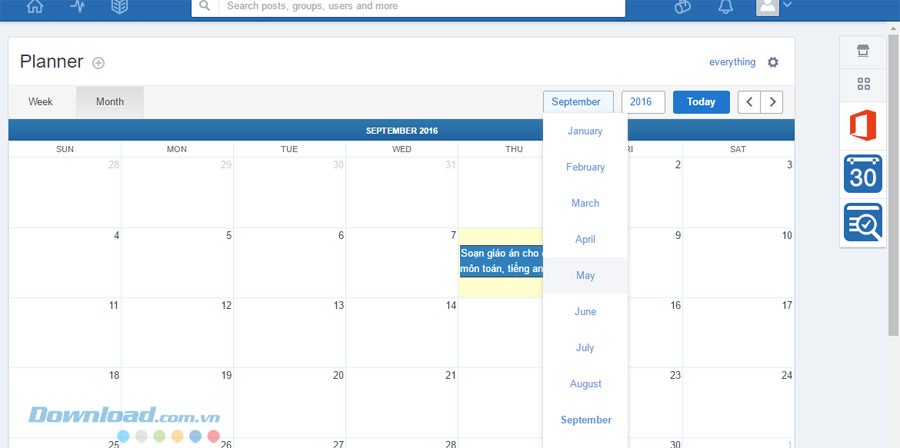Collapse the September month dropdown

[576, 102]
